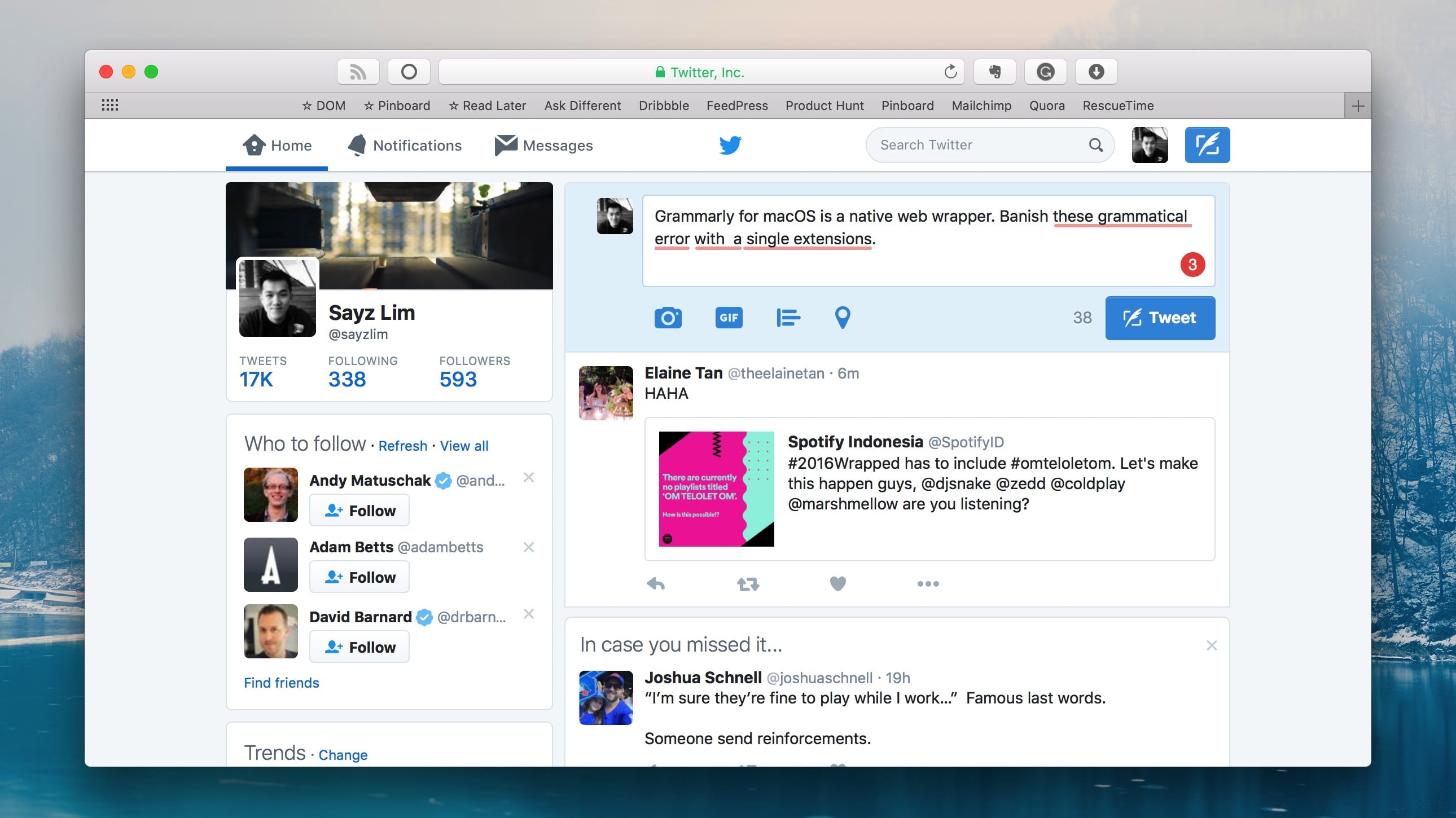
Task: Open the Evernote extension in toolbar
Action: [995, 72]
